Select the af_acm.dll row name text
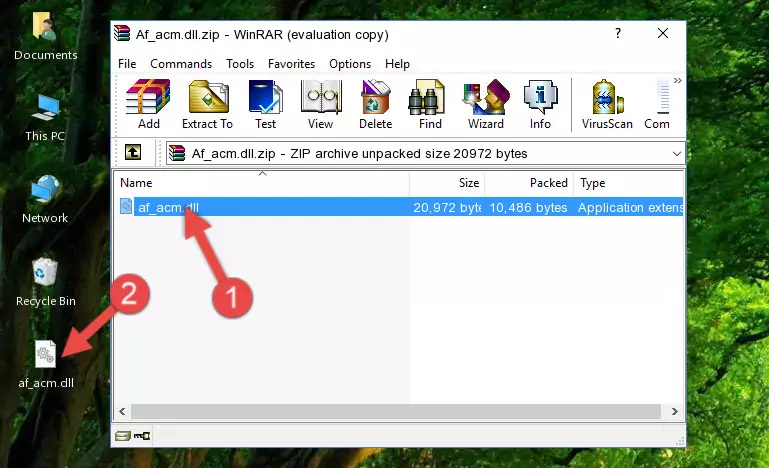The height and width of the screenshot is (468, 769). (x=168, y=208)
